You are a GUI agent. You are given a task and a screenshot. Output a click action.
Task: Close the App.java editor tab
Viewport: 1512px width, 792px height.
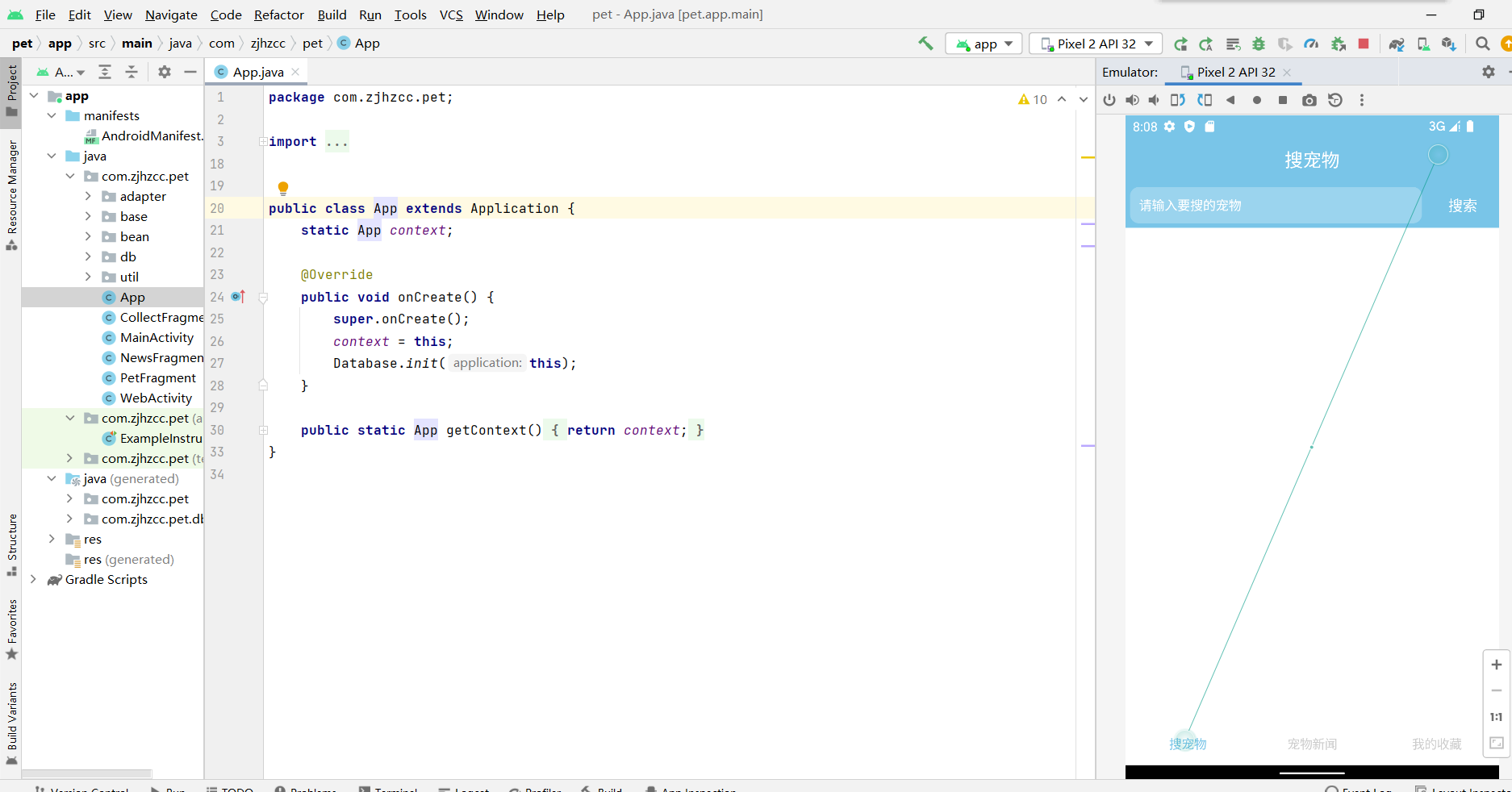[295, 72]
